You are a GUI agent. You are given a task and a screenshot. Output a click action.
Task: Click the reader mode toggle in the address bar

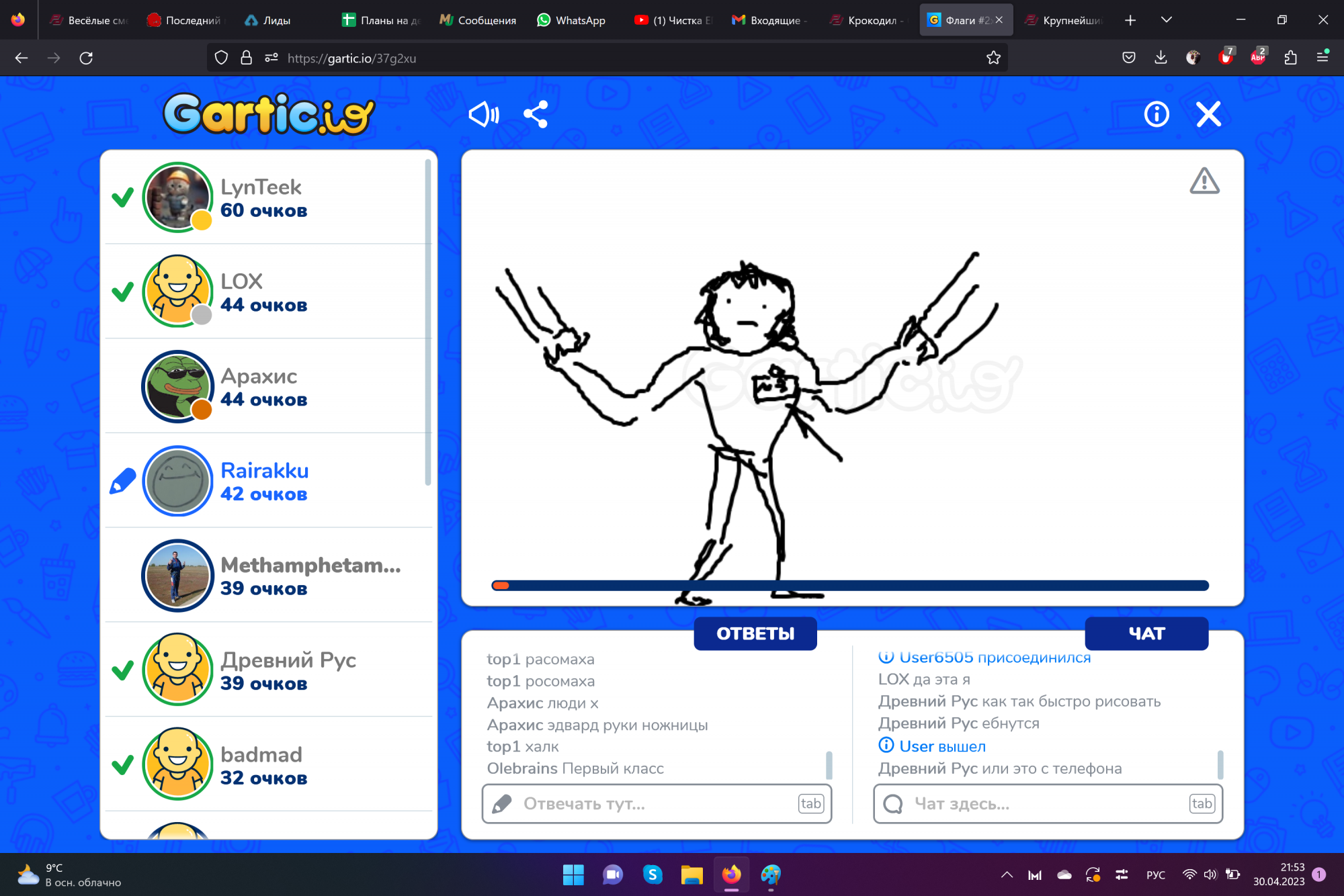coord(271,58)
